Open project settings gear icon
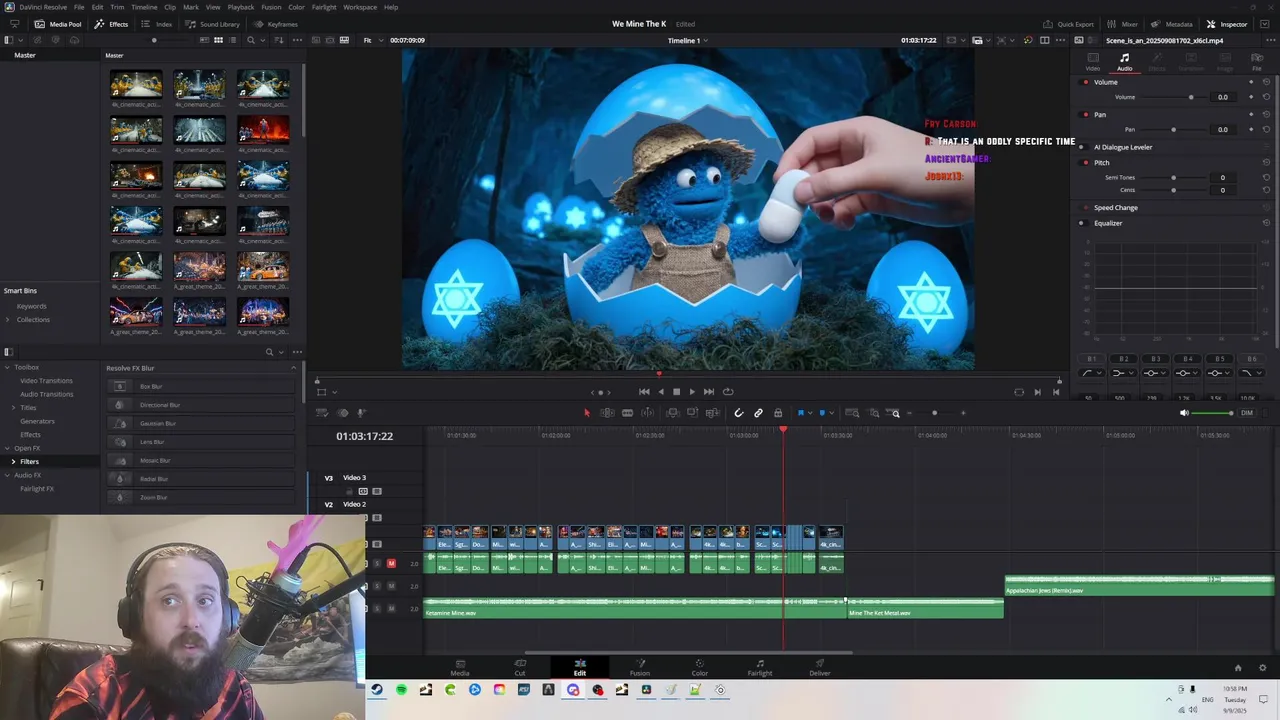 click(1262, 668)
